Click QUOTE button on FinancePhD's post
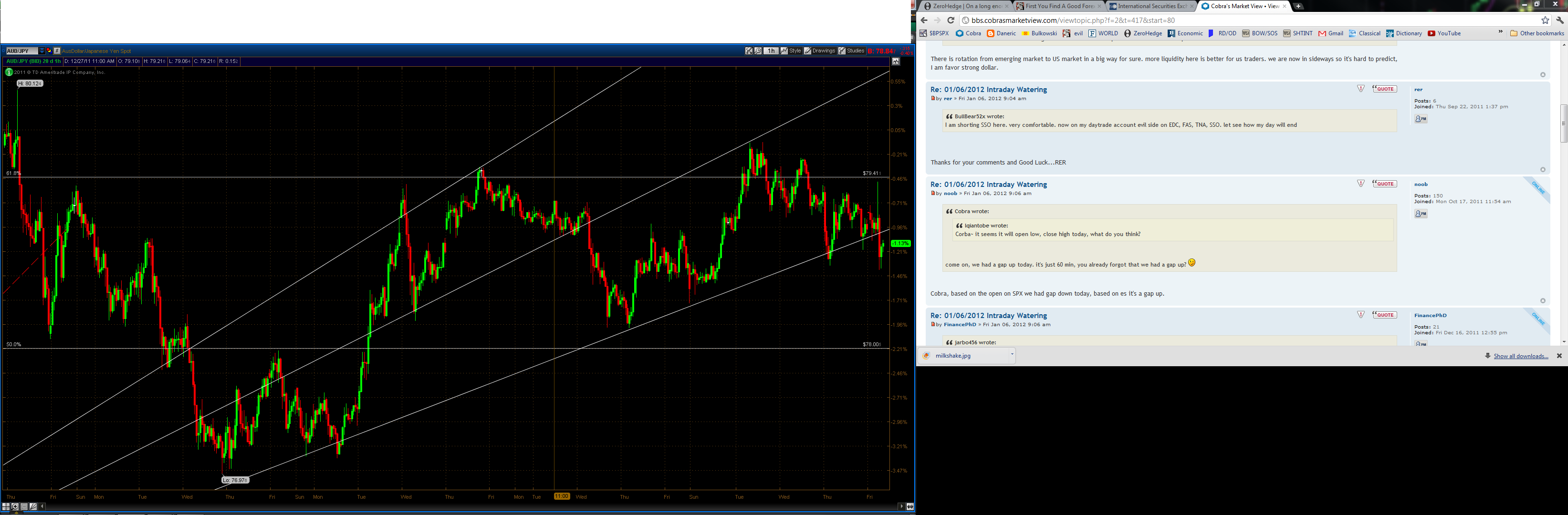This screenshot has width=1568, height=515. tap(1384, 315)
